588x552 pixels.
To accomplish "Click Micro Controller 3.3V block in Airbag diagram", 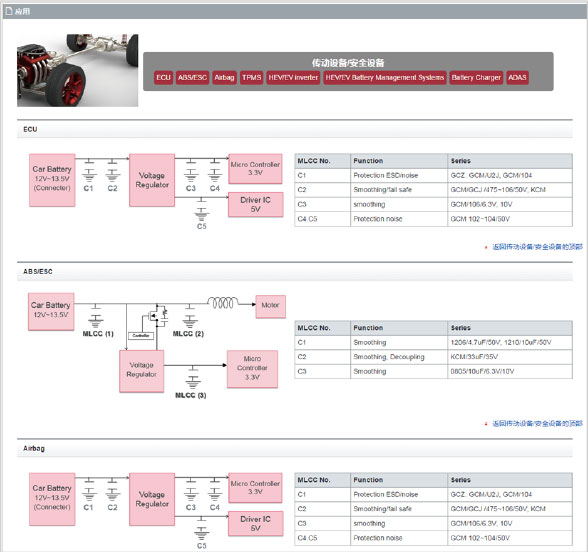I will tap(255, 488).
